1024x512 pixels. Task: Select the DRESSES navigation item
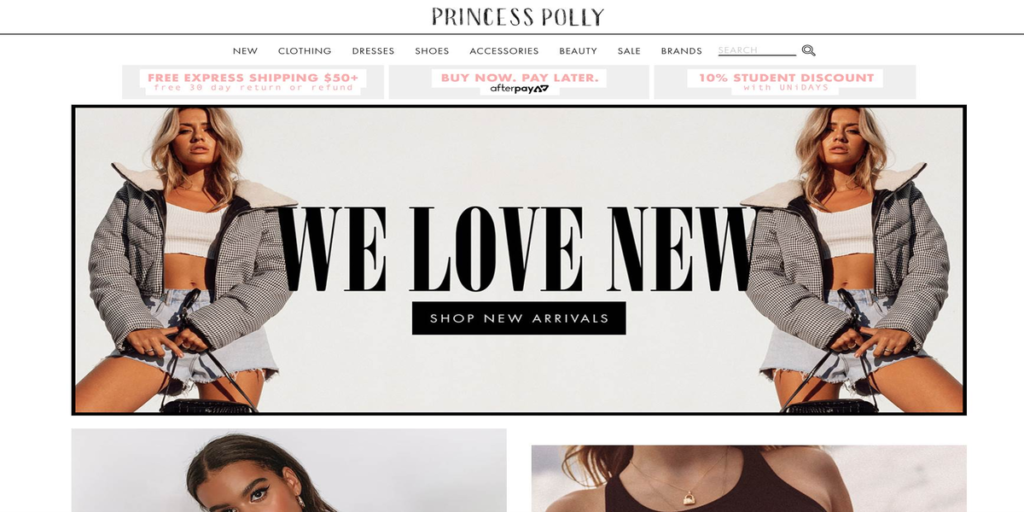373,51
